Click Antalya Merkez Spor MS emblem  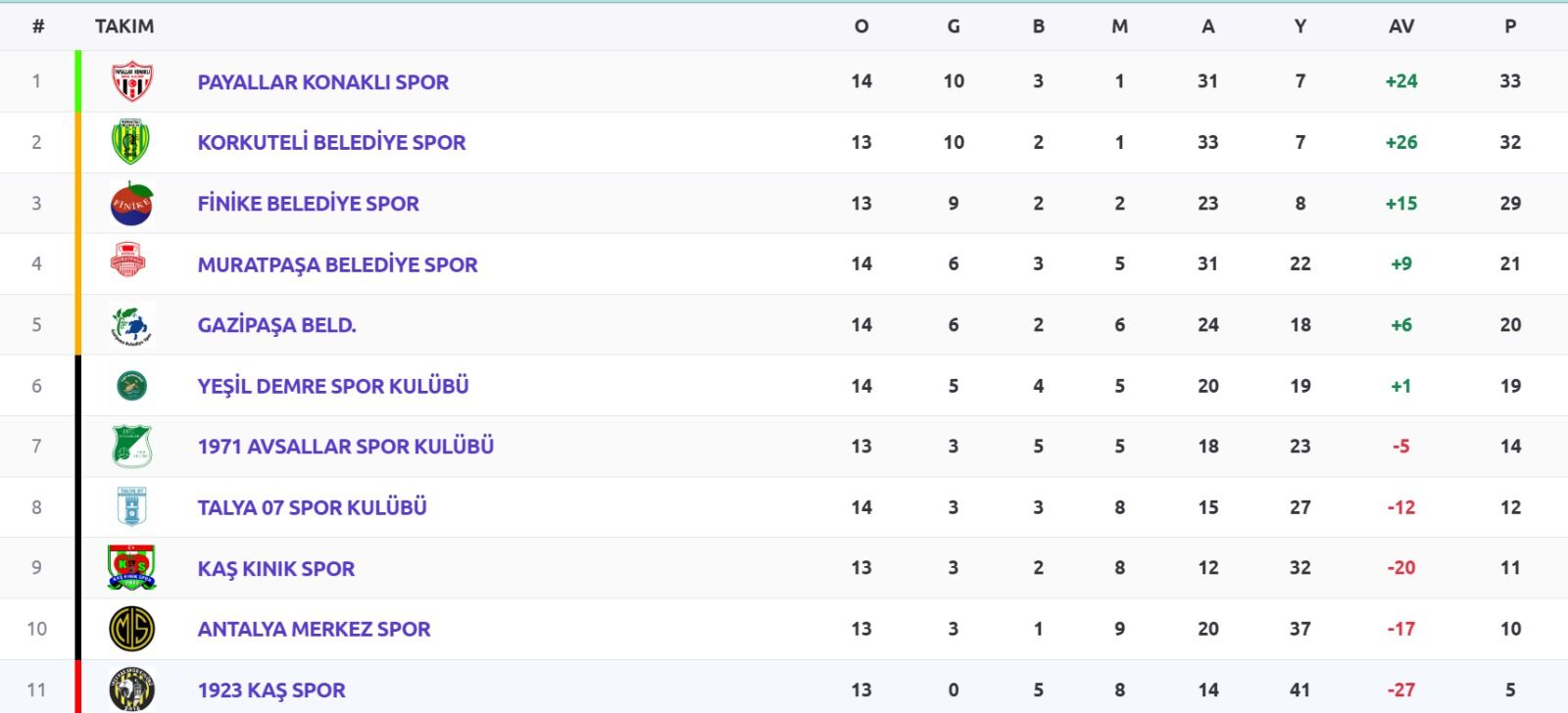click(131, 629)
